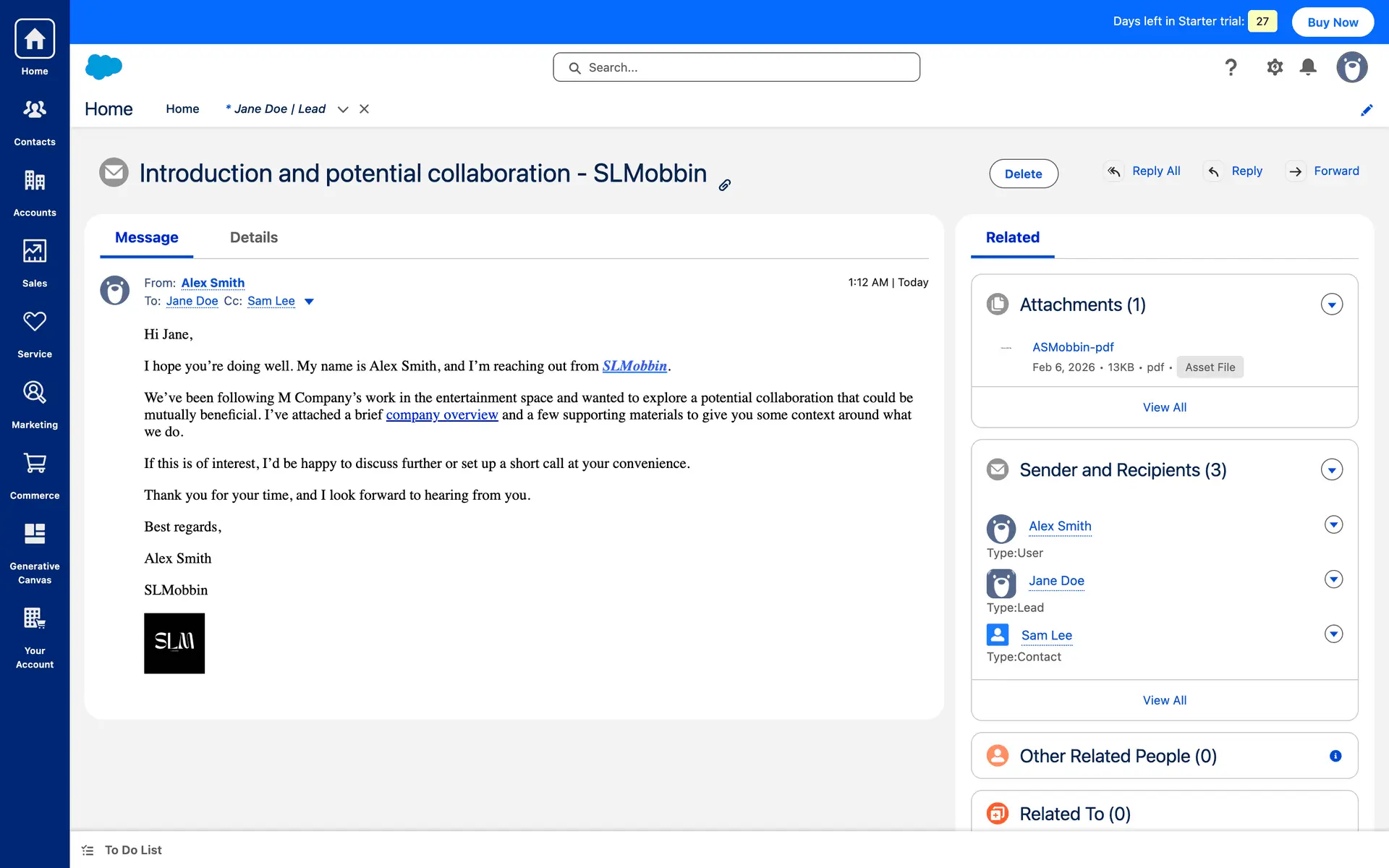Expand the Attachments card dropdown

(1331, 305)
